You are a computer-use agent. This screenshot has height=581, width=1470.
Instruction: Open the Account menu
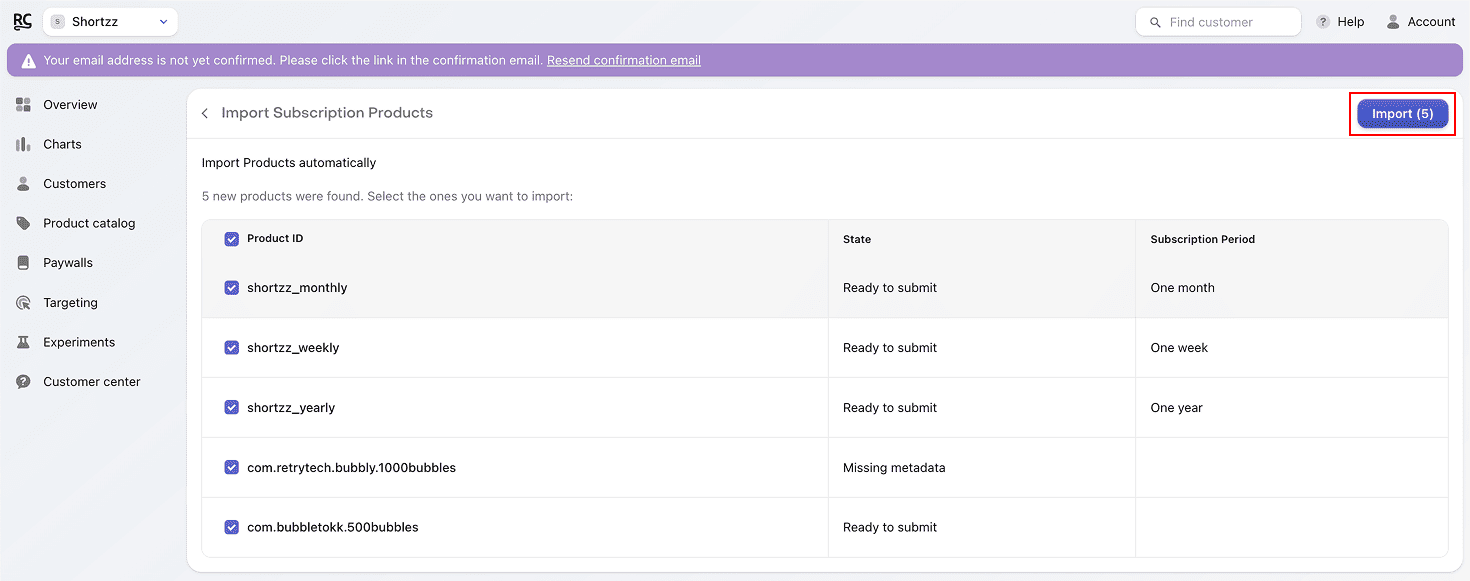[x=1420, y=22]
